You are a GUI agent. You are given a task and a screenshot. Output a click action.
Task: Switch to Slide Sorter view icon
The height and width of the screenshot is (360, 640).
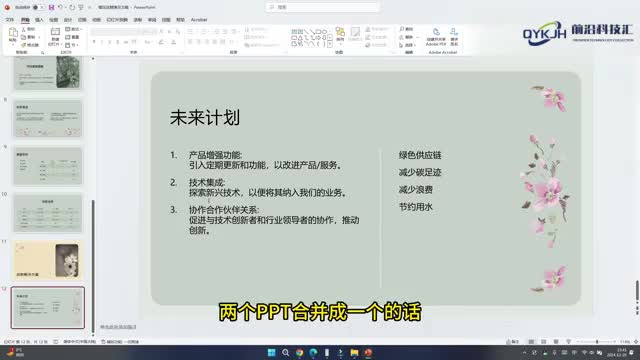544,342
